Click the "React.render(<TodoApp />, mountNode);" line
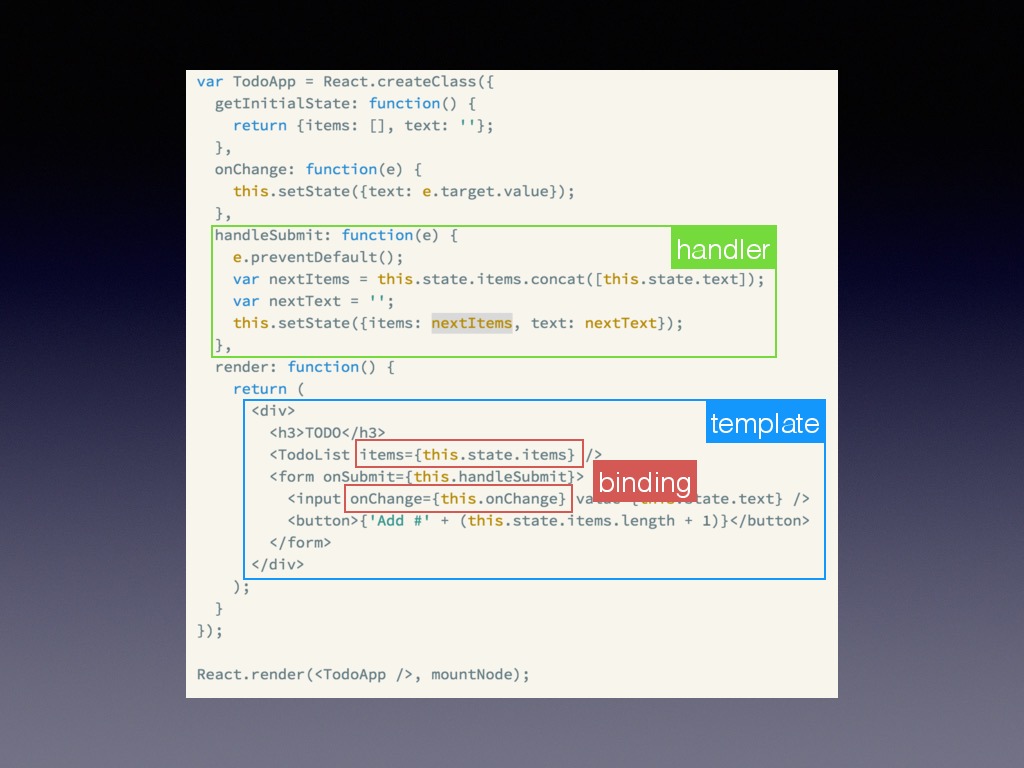 click(363, 675)
